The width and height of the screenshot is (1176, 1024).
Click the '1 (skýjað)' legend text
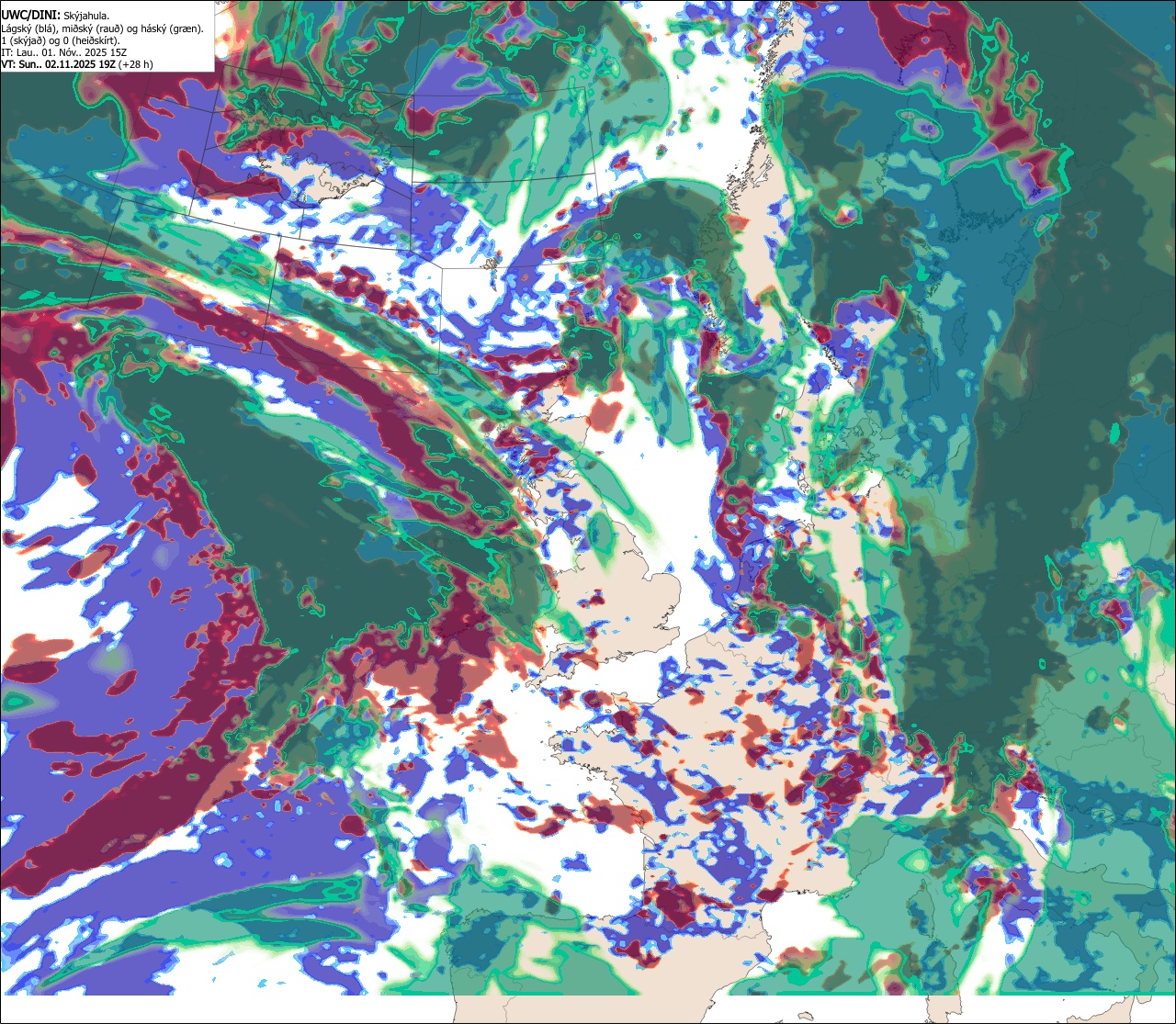coord(23,41)
